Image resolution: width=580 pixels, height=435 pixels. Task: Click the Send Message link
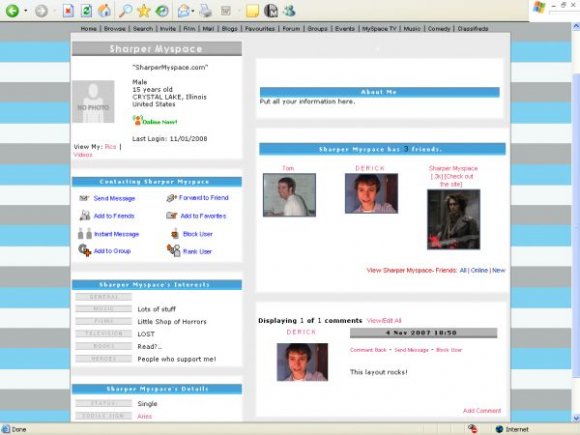(114, 198)
